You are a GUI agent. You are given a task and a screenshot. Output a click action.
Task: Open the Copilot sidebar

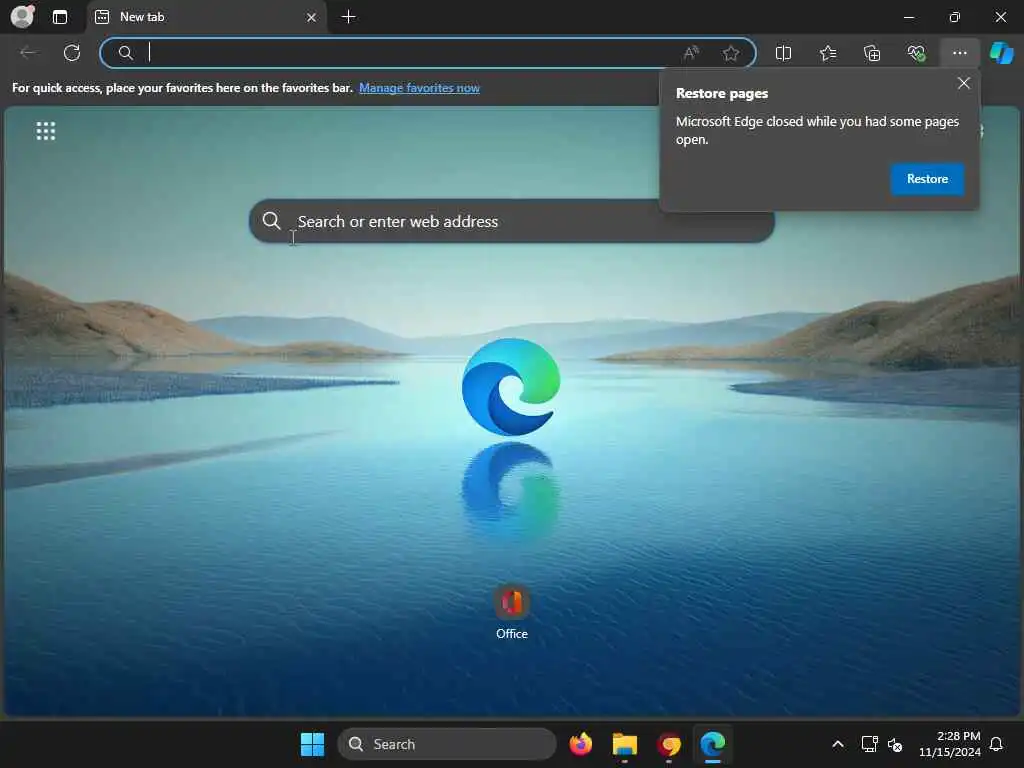(1002, 53)
